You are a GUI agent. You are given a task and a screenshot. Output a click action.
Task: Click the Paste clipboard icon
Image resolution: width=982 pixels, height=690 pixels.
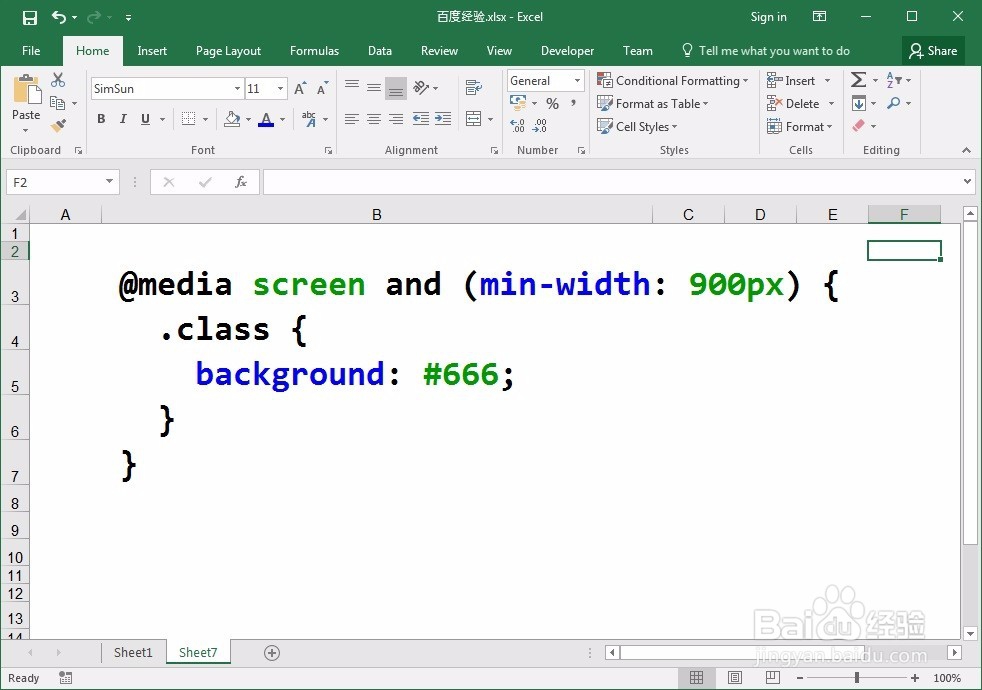(26, 89)
